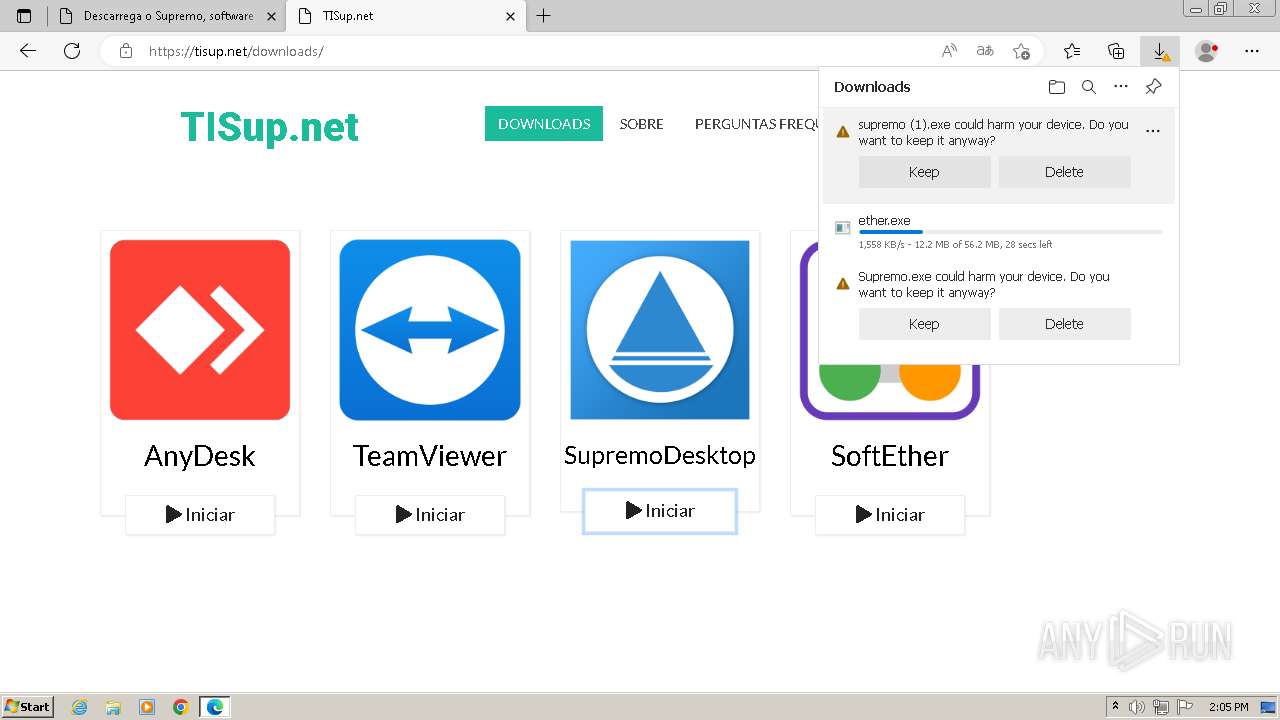Start the TeamViewer download with Iniciar

[430, 515]
